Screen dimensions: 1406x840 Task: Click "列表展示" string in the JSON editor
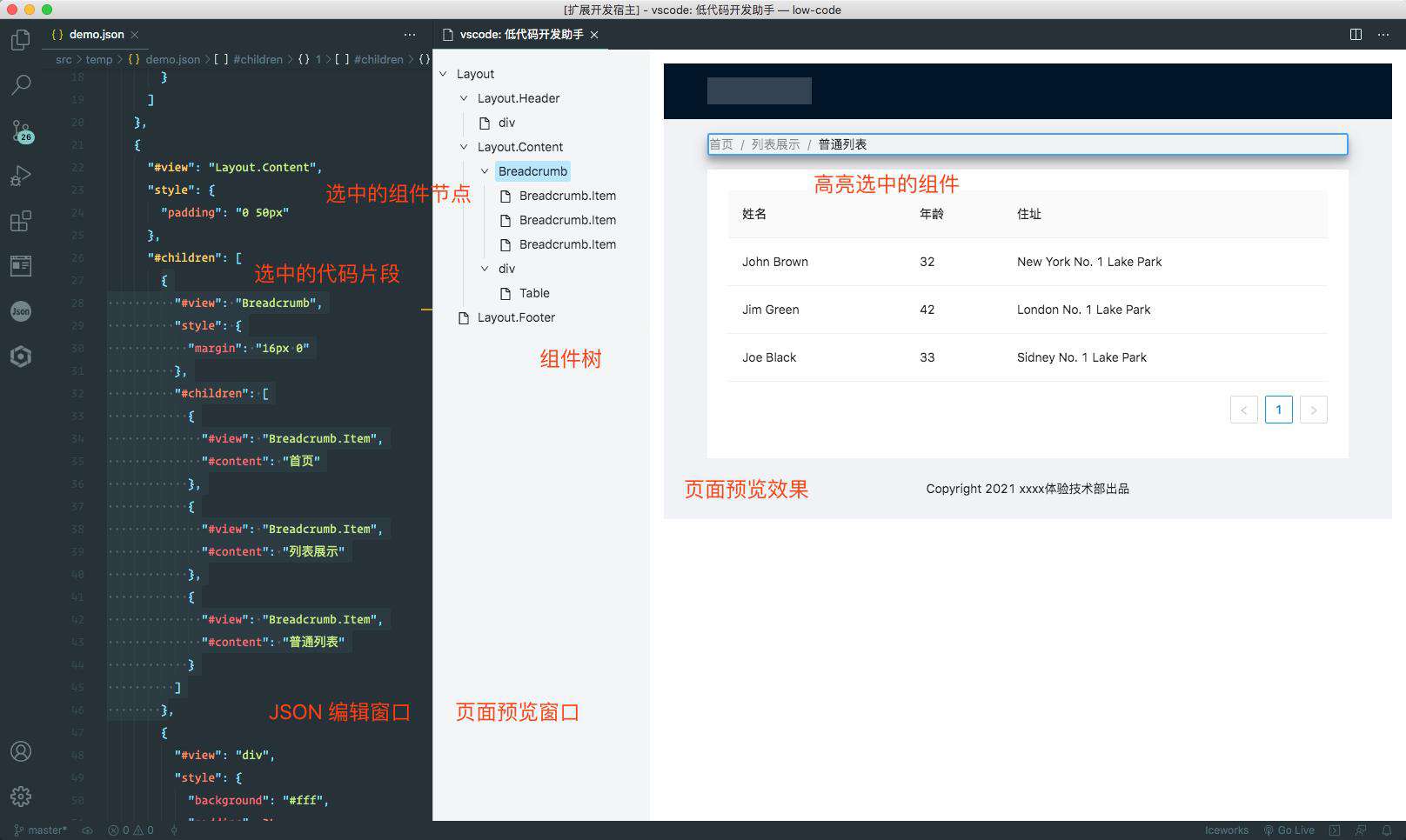(313, 551)
